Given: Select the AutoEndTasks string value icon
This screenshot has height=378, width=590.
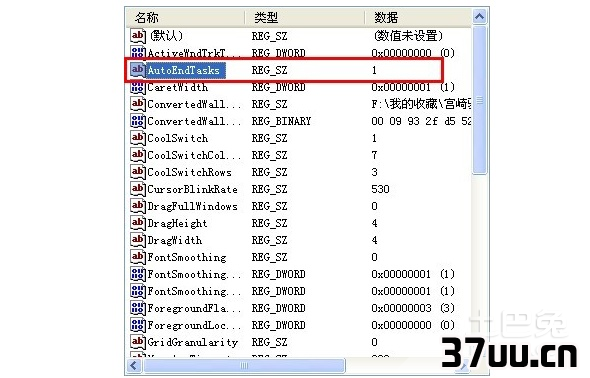Looking at the screenshot, I should pos(137,70).
